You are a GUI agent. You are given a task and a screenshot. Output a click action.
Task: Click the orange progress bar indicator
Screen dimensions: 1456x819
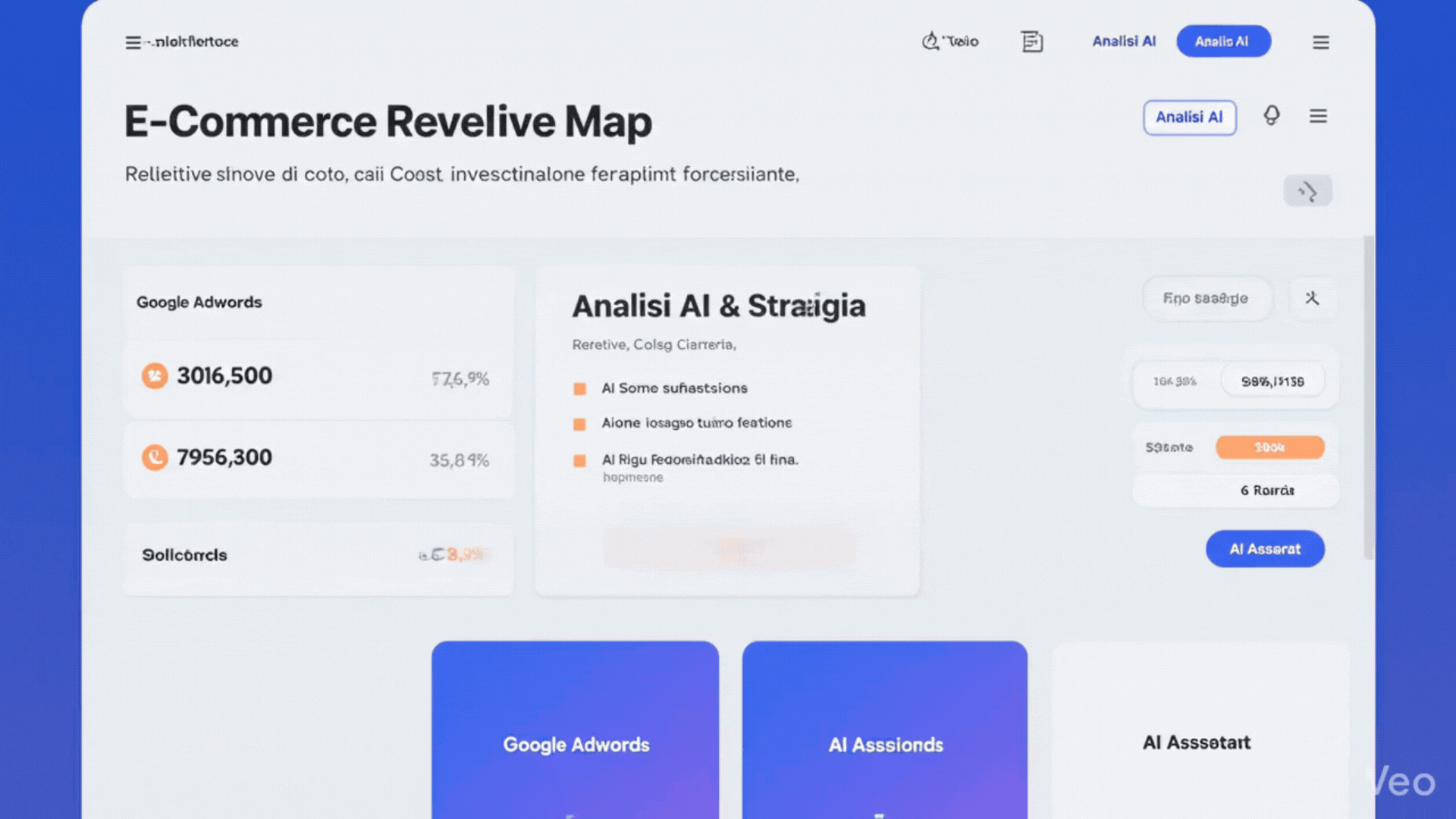tap(1269, 447)
